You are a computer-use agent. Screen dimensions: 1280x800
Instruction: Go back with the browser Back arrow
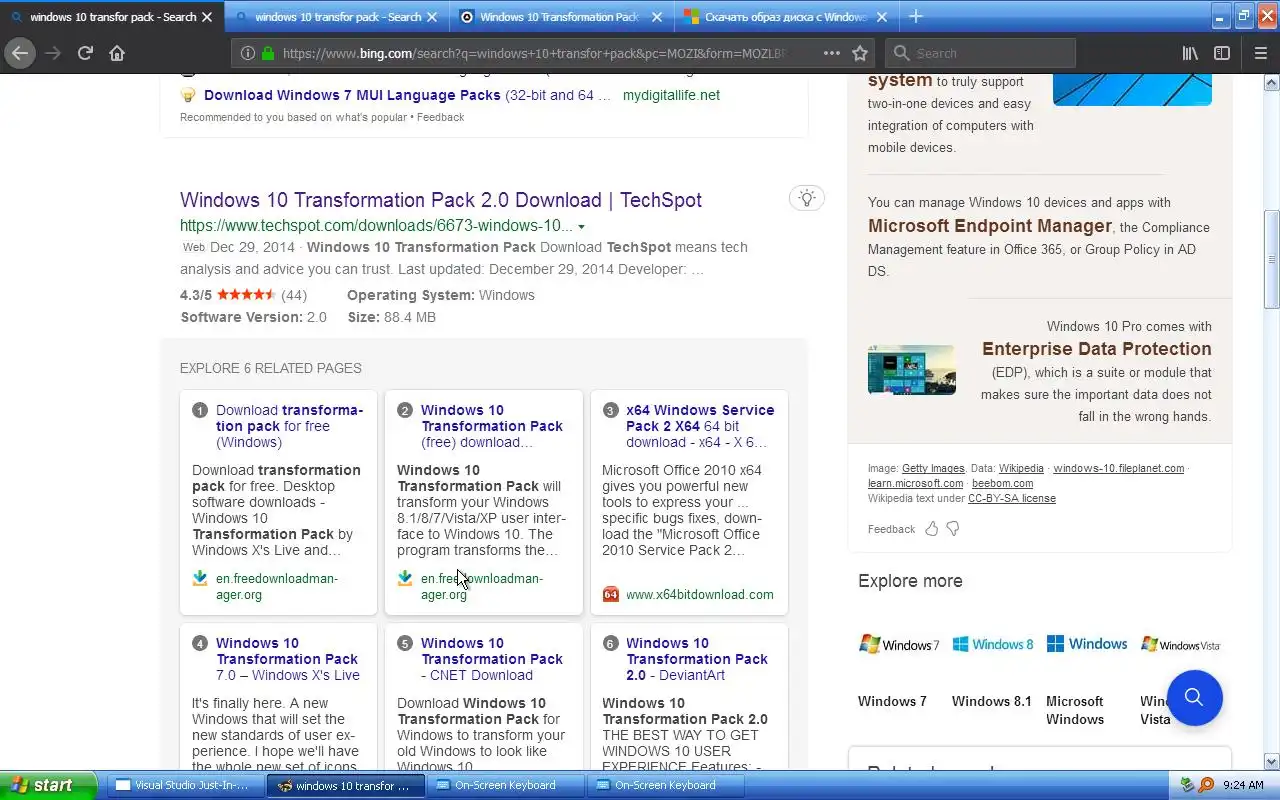20,53
